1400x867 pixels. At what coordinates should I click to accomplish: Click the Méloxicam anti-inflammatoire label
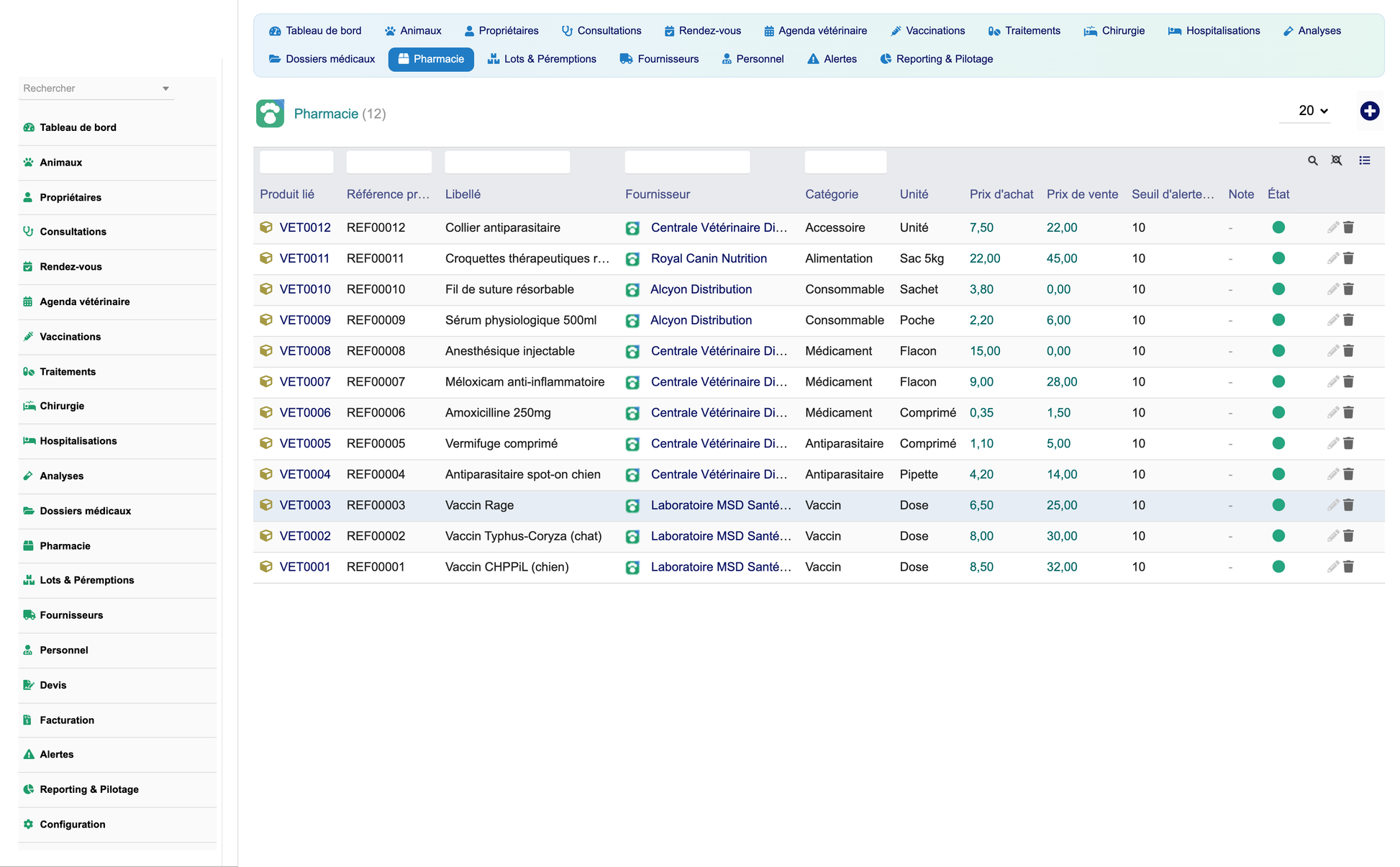[525, 382]
